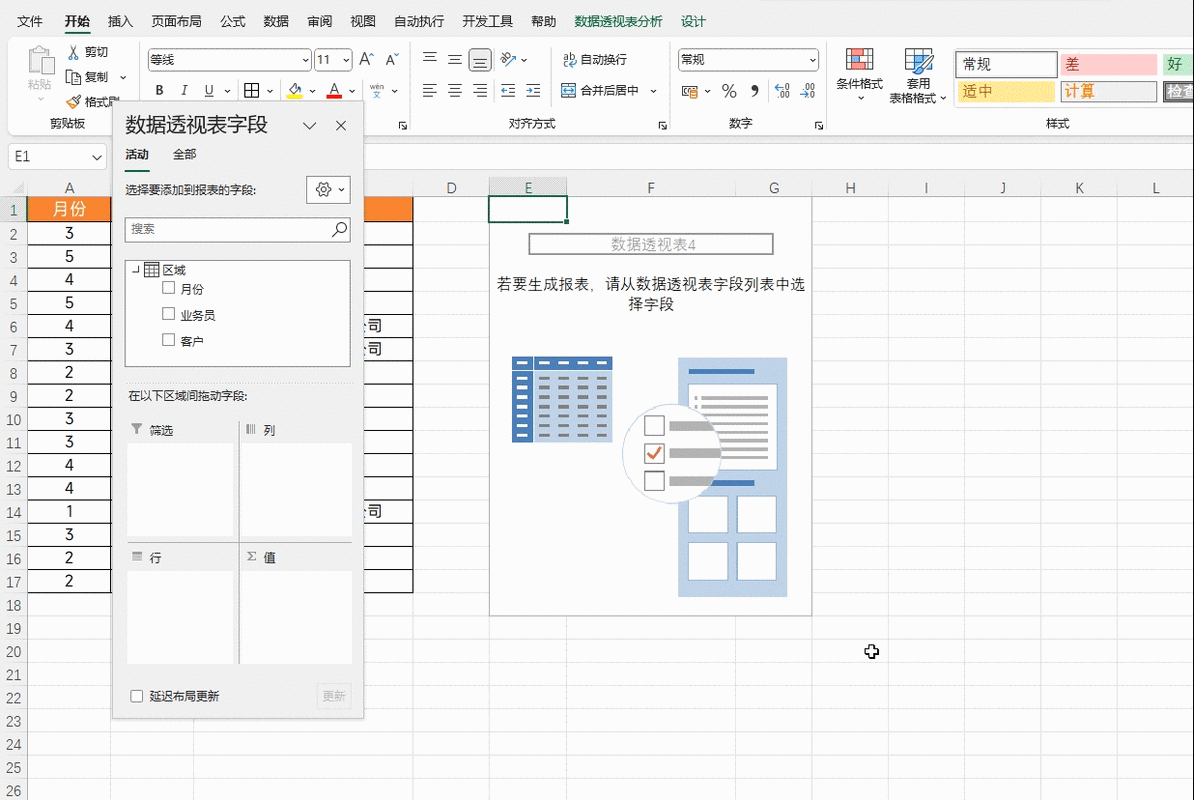
Task: Open field pane tools gear dropdown
Action: point(328,190)
